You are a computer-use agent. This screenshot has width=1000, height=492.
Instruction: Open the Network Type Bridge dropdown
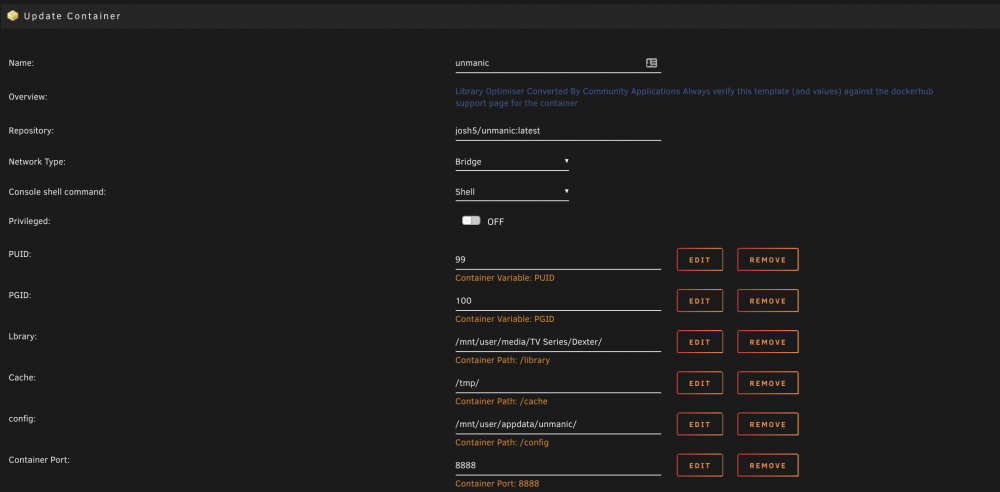click(x=512, y=162)
